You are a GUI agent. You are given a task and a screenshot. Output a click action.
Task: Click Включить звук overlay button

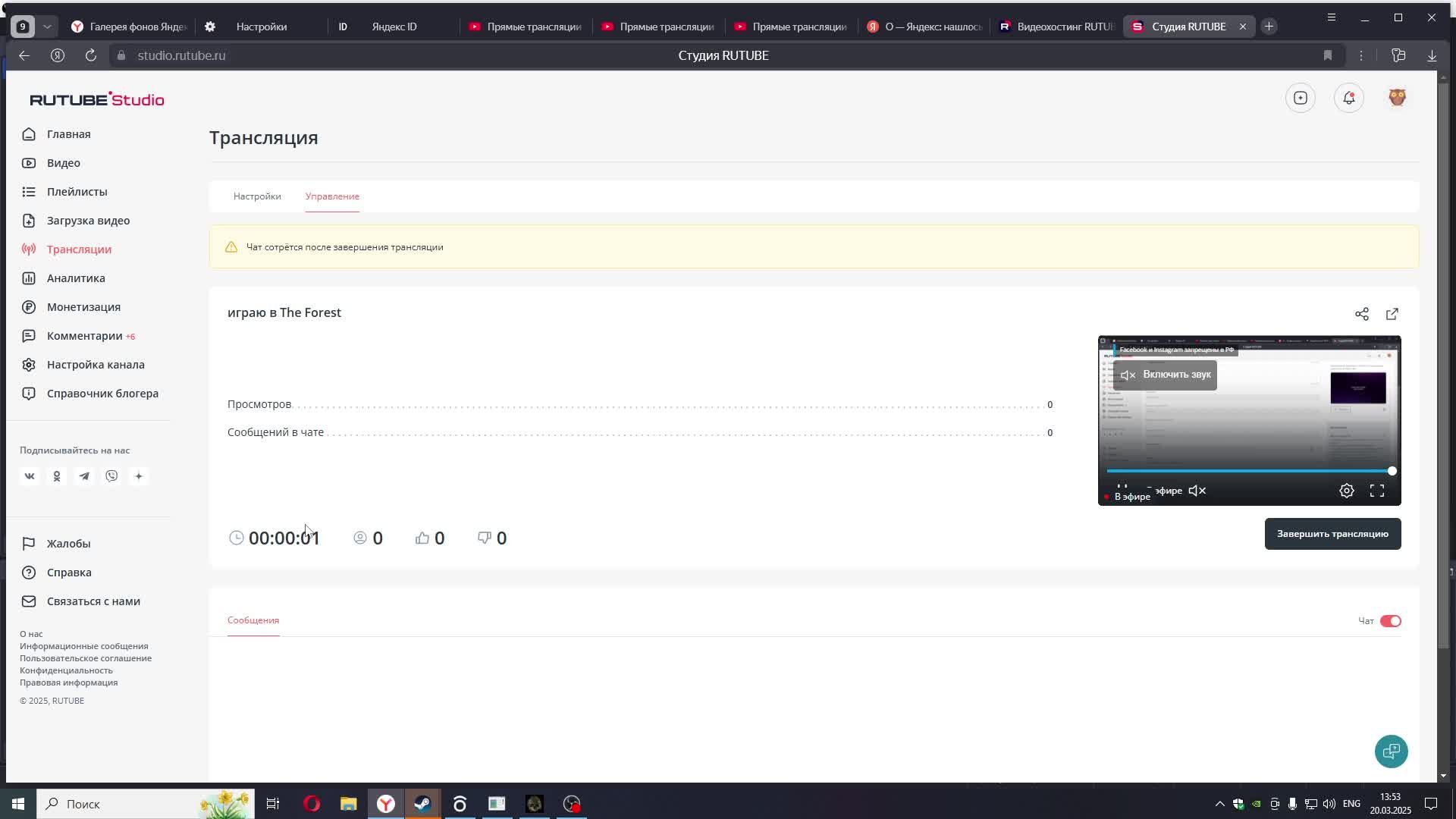(1165, 375)
